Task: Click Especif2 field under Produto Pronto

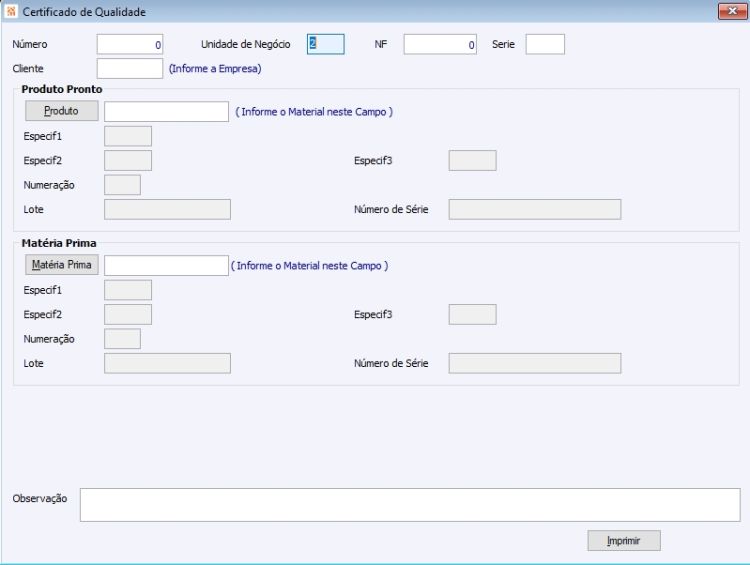Action: tap(128, 161)
